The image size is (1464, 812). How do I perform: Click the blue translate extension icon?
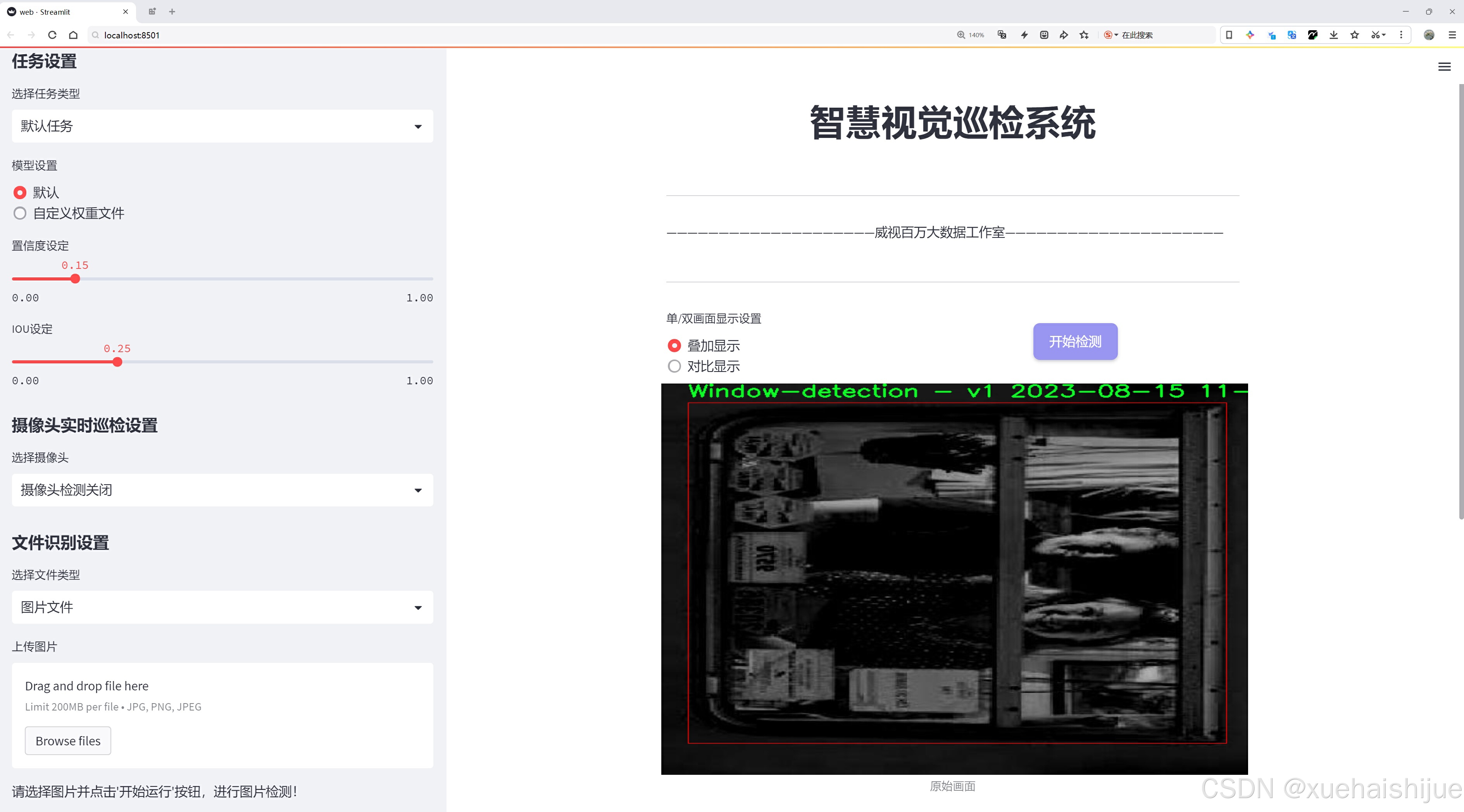coord(1292,35)
